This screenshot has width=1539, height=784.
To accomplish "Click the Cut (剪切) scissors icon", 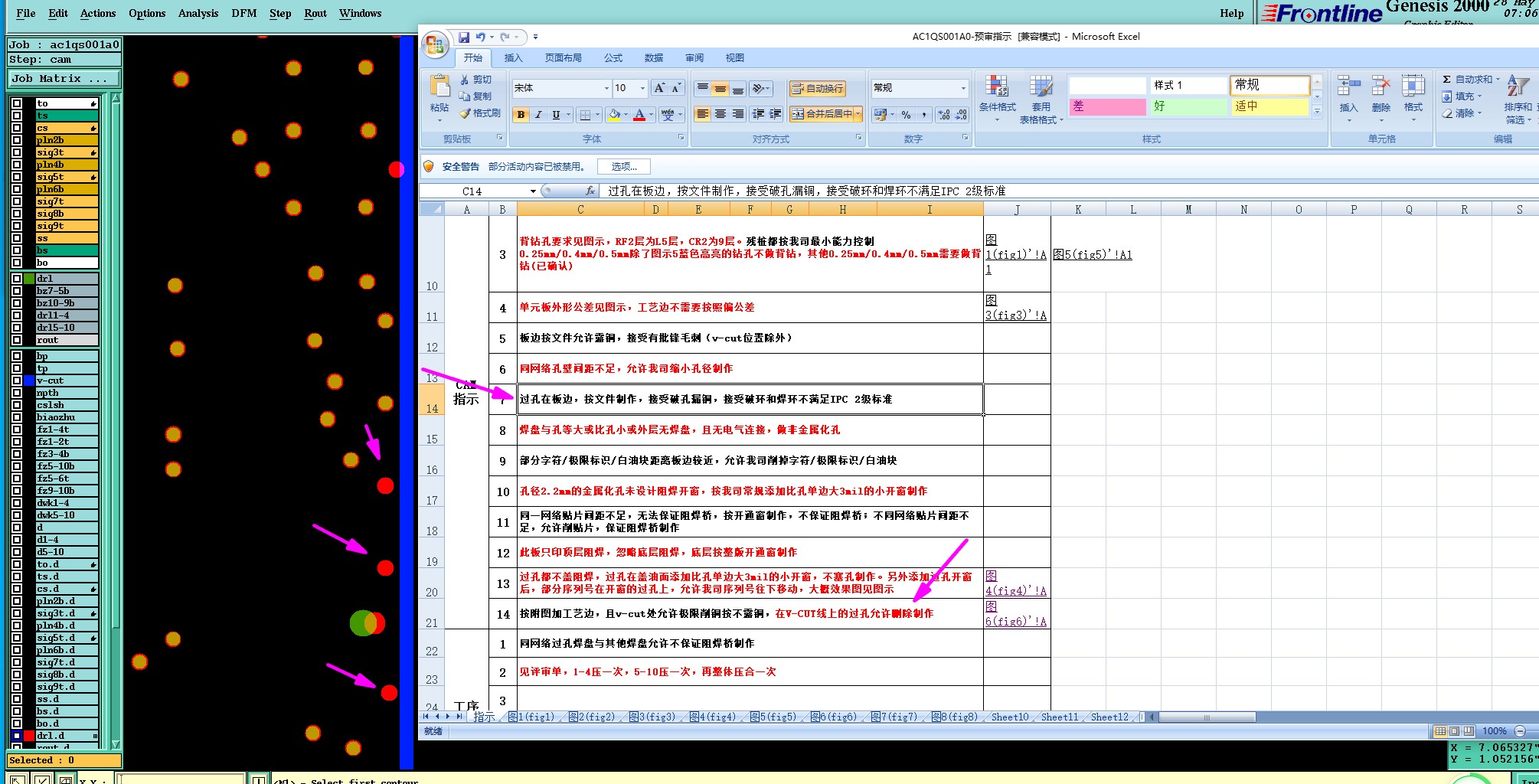I will (465, 80).
